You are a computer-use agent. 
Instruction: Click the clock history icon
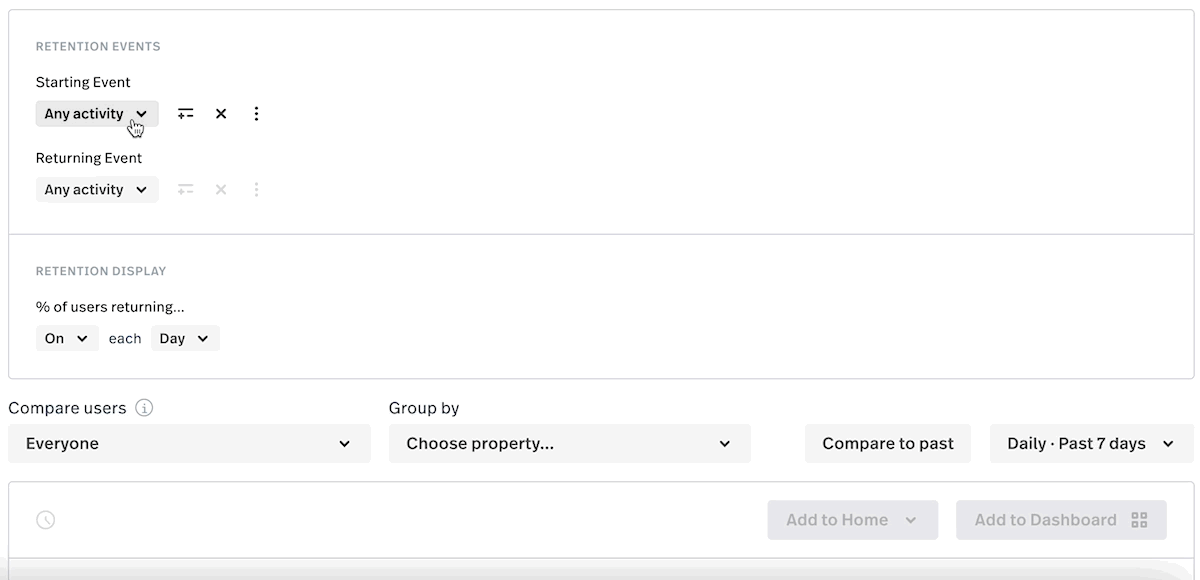pos(46,520)
